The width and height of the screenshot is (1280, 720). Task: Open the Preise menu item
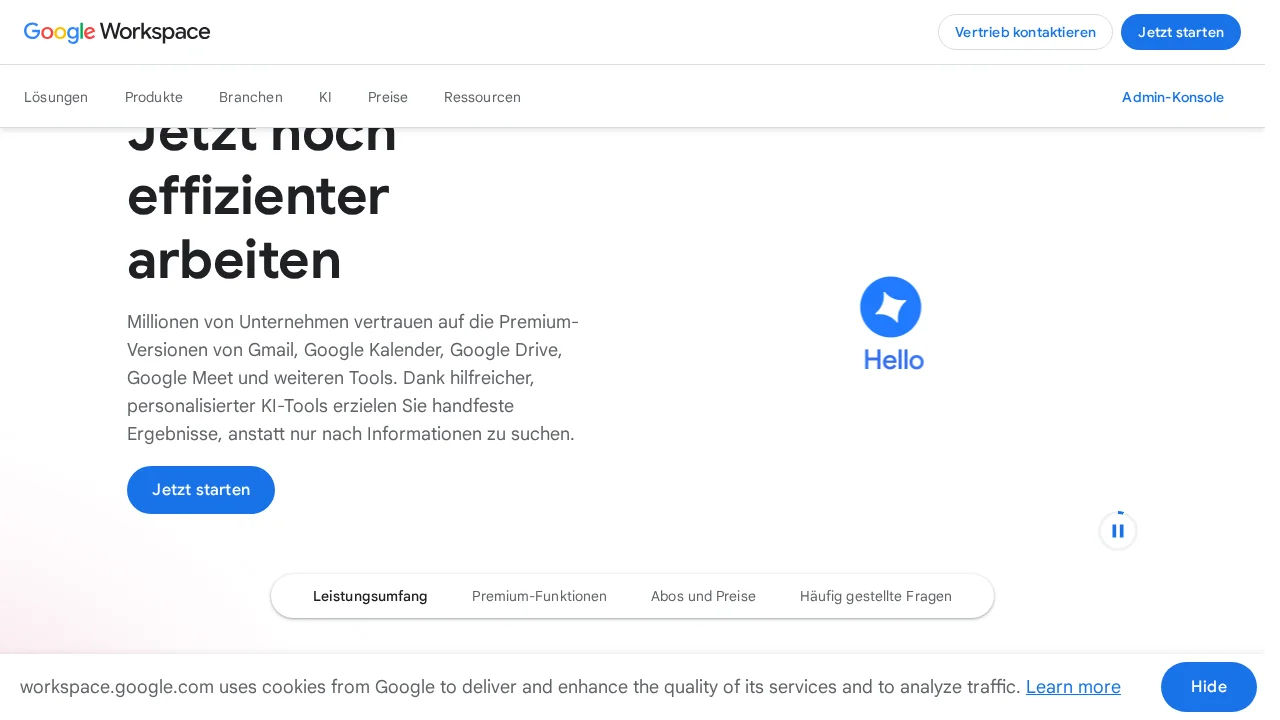(x=388, y=97)
